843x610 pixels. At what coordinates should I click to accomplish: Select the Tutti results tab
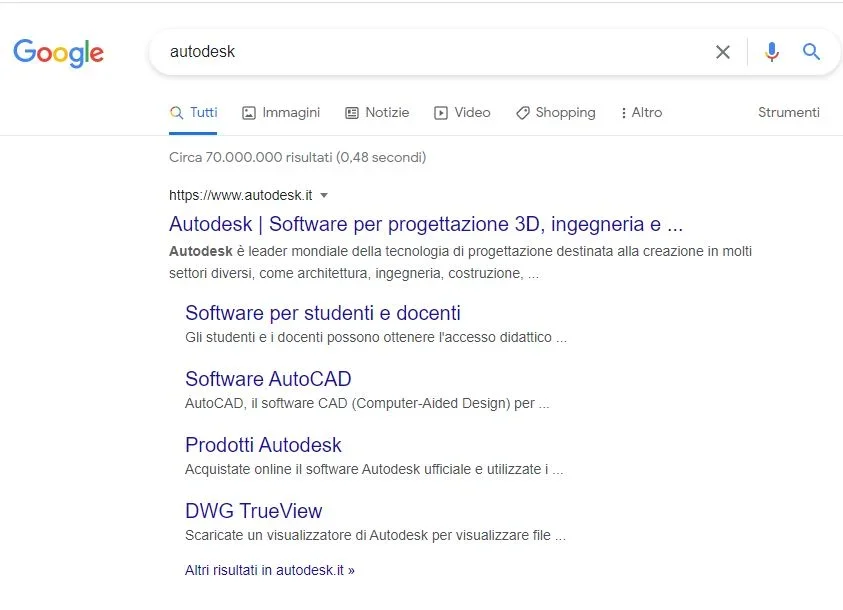point(194,113)
